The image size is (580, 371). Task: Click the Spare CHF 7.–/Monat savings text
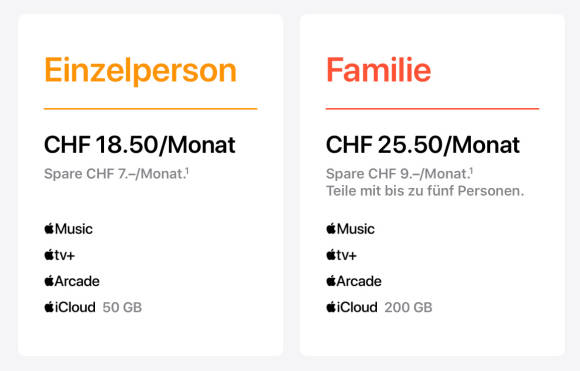click(x=114, y=174)
